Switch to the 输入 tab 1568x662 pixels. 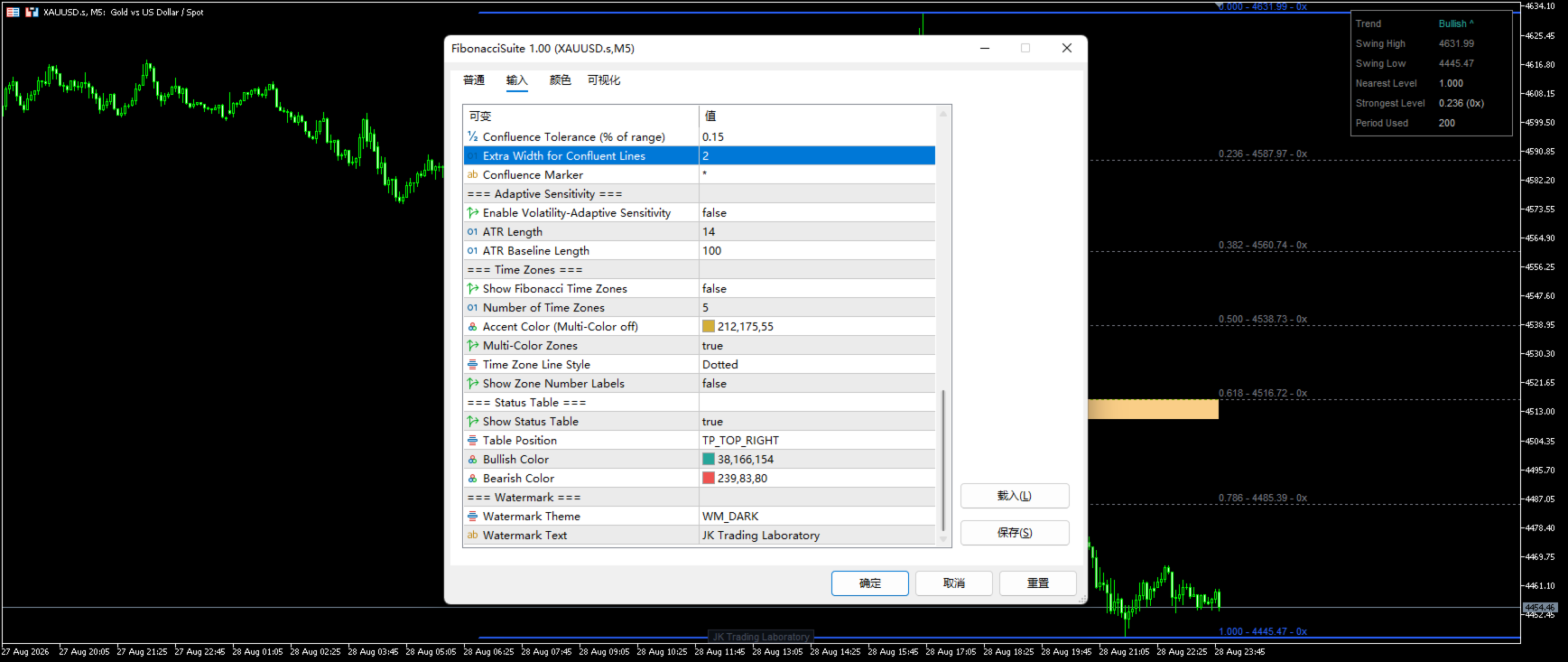point(516,80)
